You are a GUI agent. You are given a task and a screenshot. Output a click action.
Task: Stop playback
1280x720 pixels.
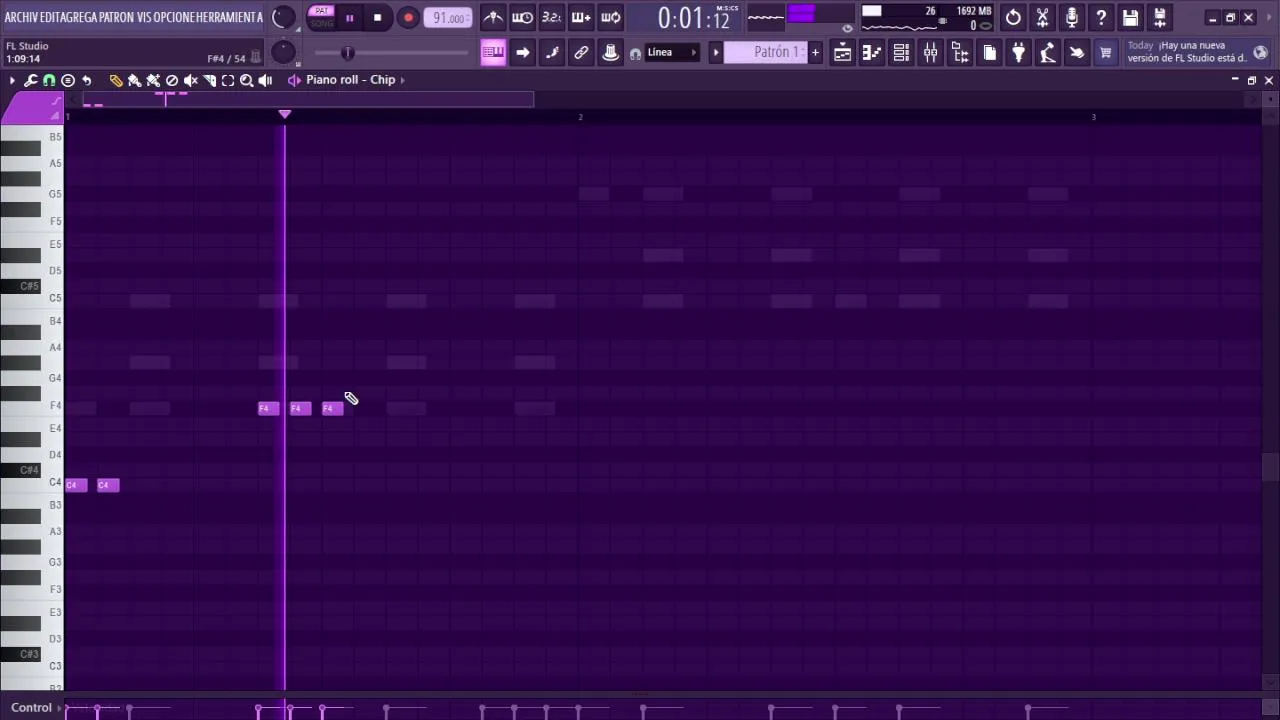click(377, 17)
